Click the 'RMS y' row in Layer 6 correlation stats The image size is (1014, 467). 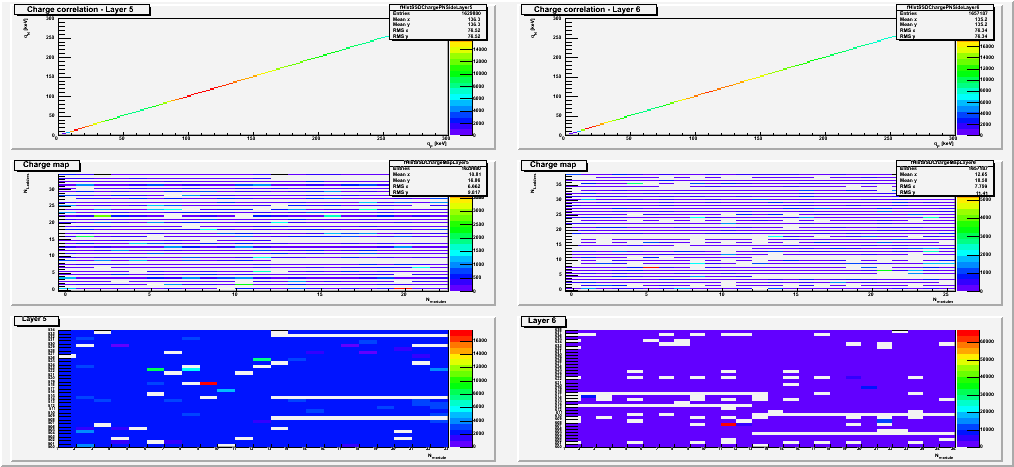(x=945, y=37)
